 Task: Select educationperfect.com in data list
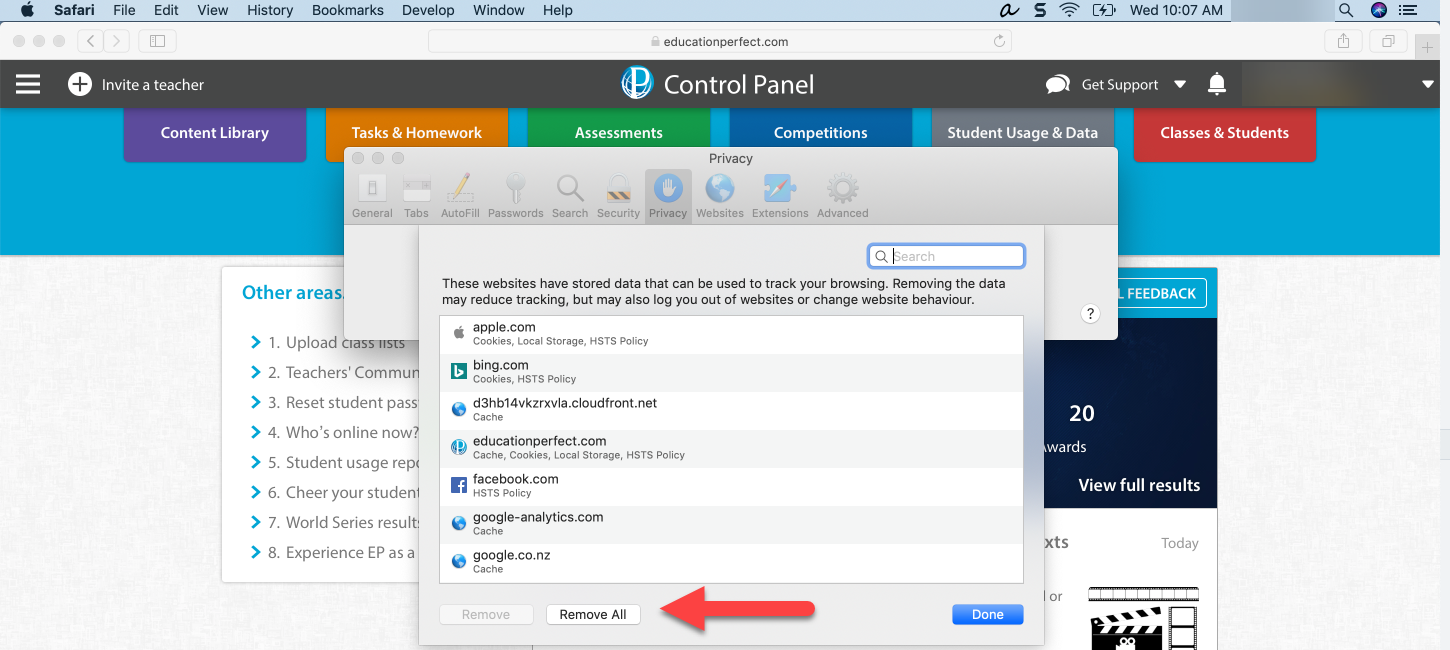coord(731,448)
